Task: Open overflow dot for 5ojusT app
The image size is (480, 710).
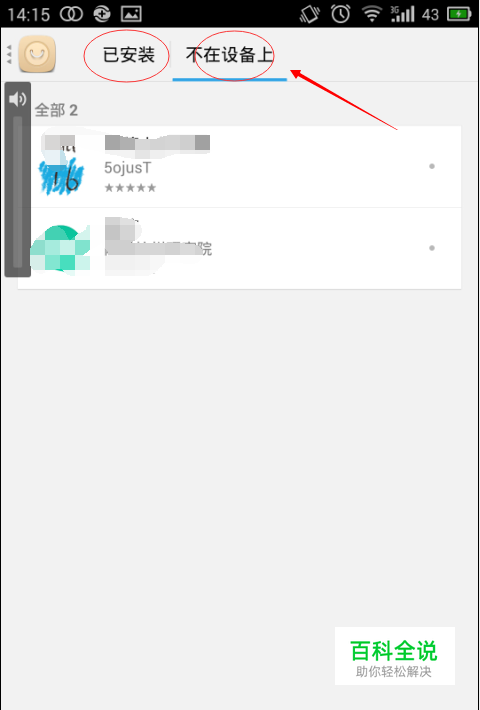Action: (x=432, y=166)
